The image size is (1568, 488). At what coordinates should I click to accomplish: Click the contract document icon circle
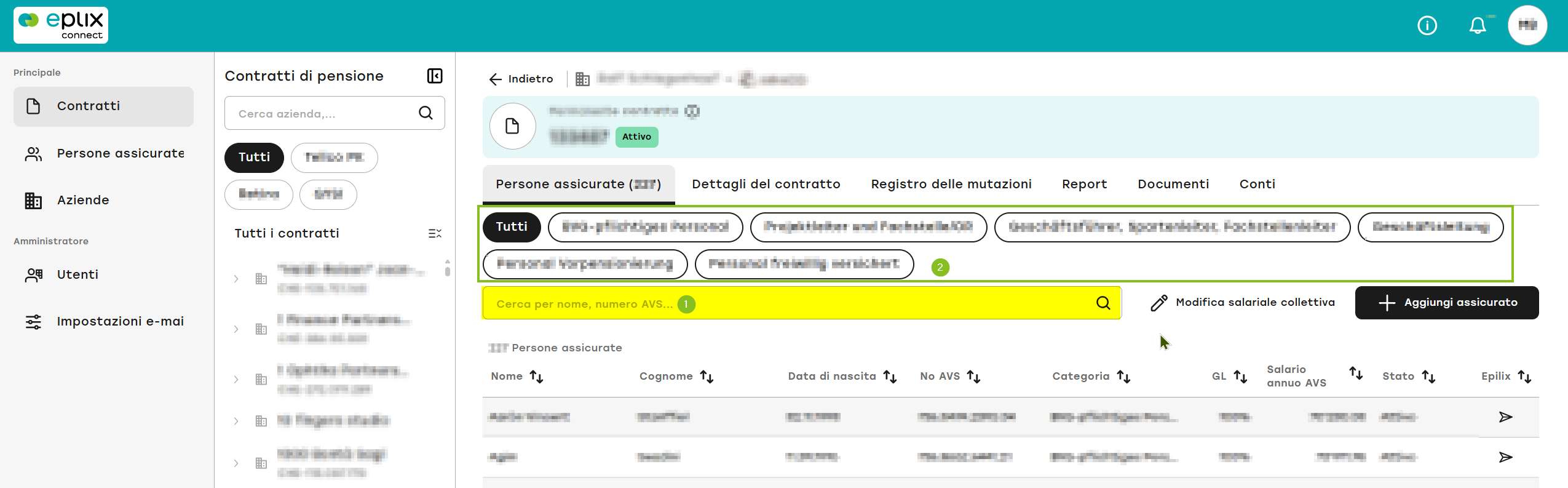[512, 126]
